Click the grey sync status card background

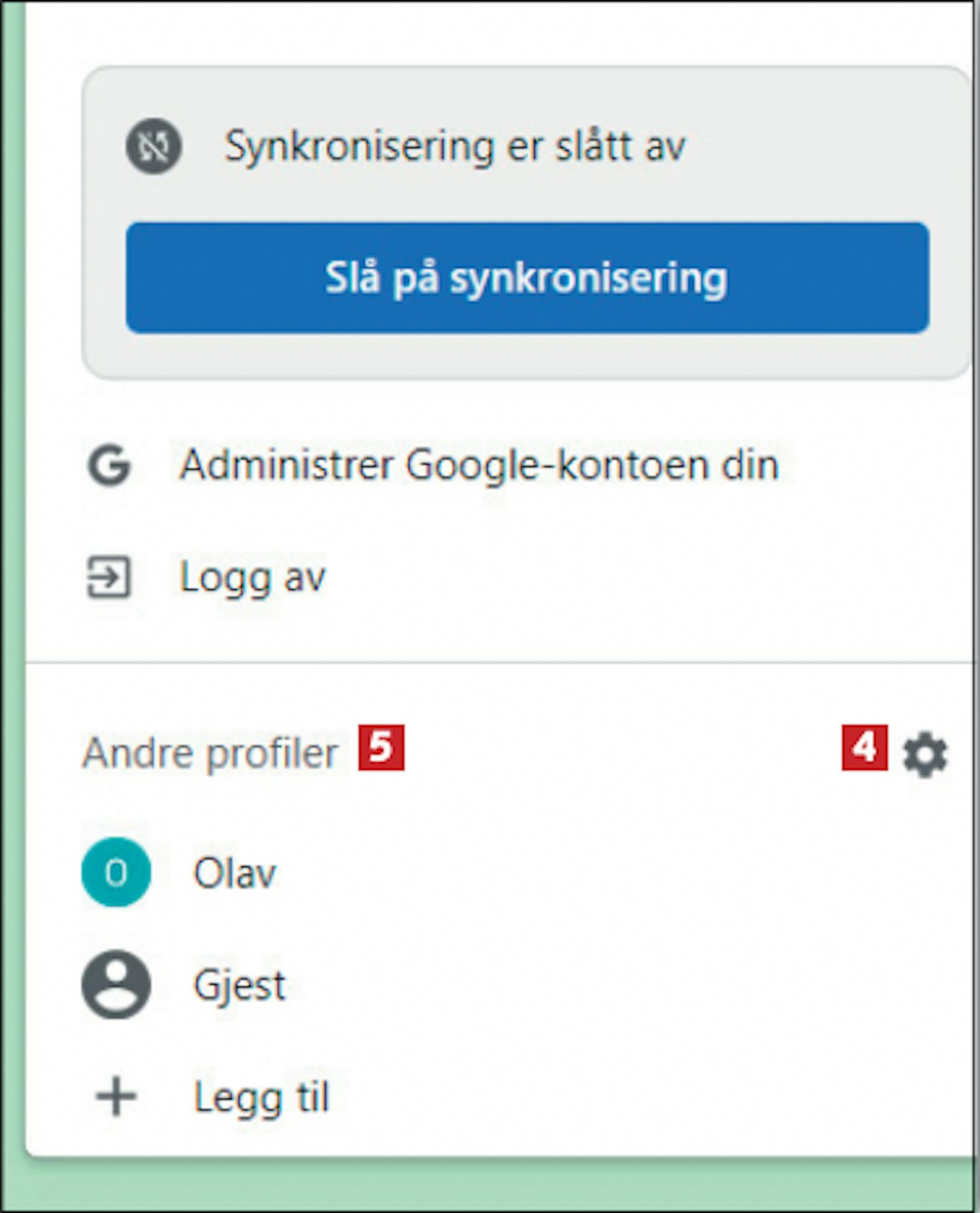pyautogui.click(x=525, y=356)
